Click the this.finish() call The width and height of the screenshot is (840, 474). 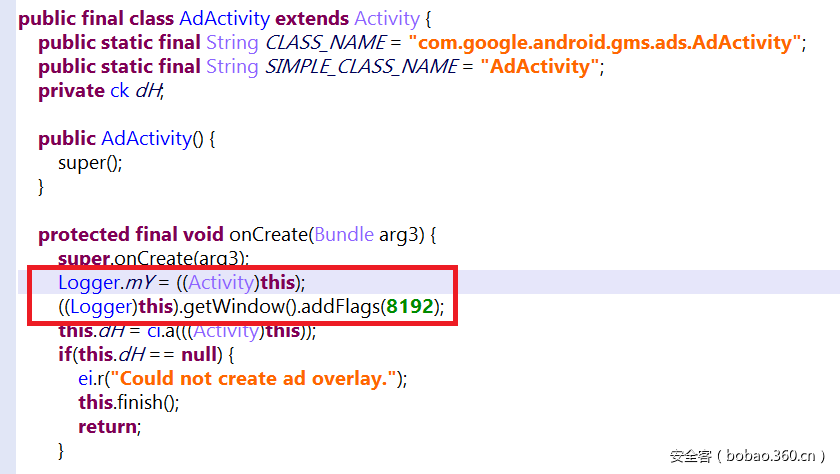128,403
